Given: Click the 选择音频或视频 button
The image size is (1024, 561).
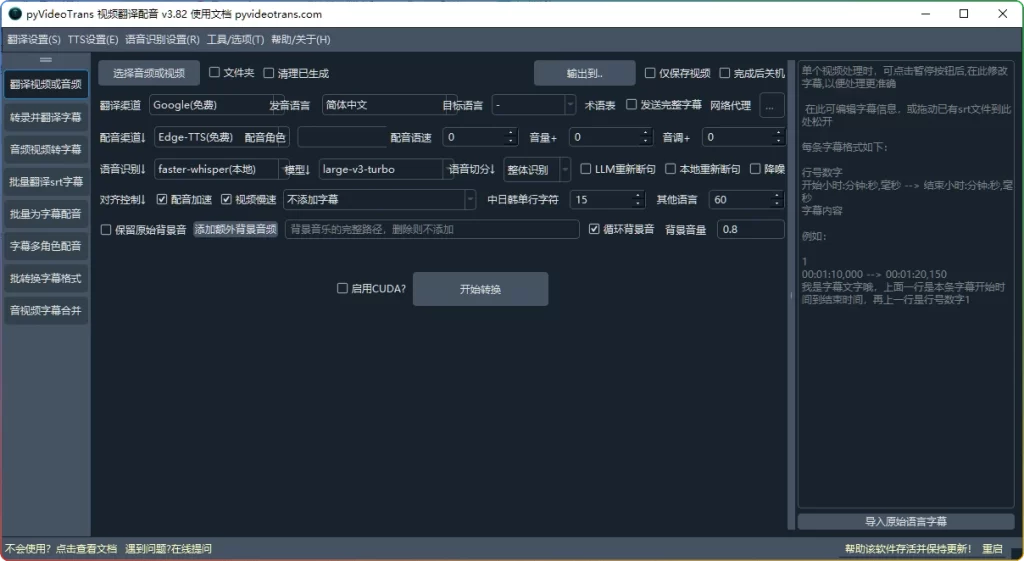Looking at the screenshot, I should pos(149,73).
